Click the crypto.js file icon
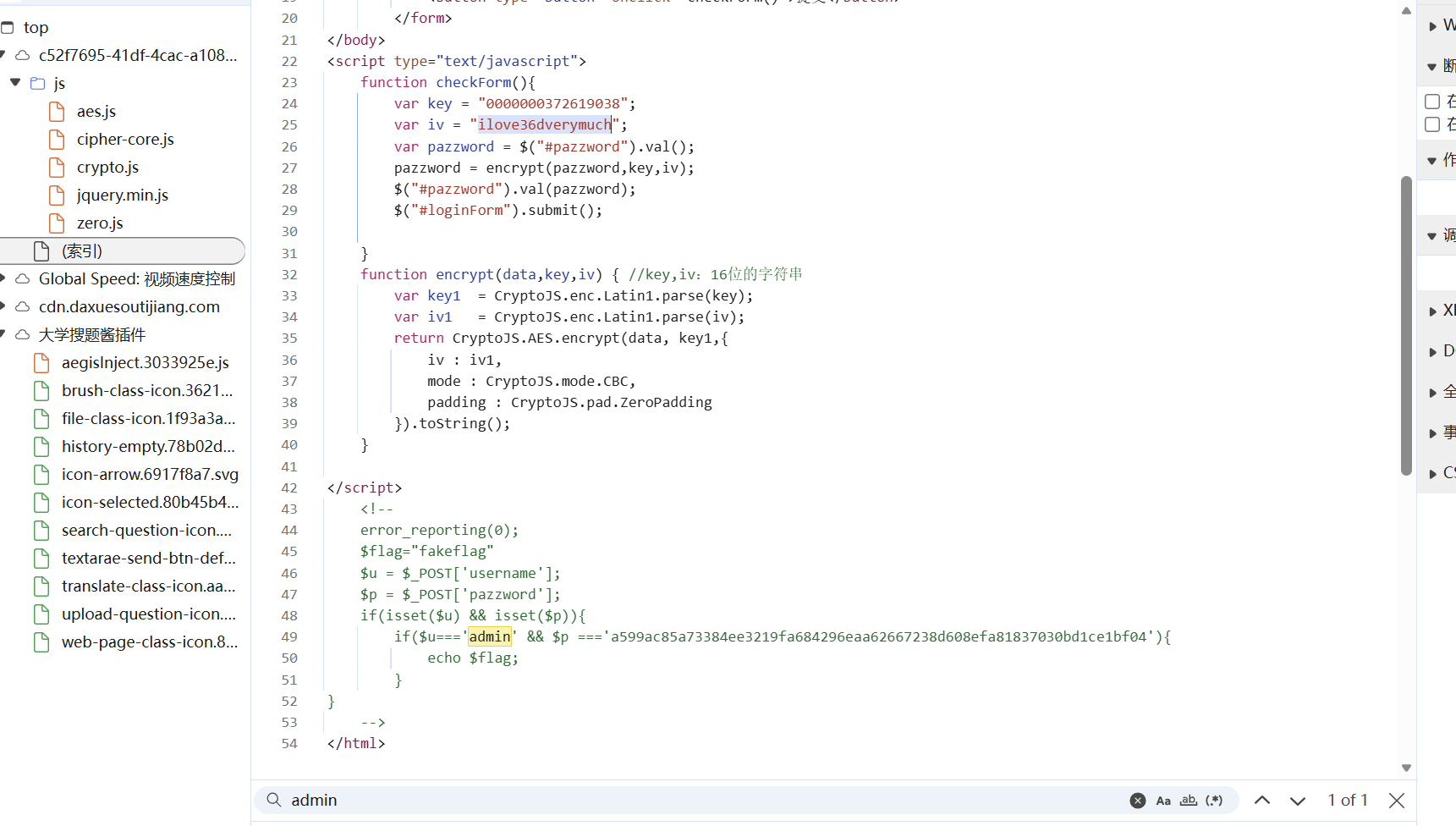 57,168
